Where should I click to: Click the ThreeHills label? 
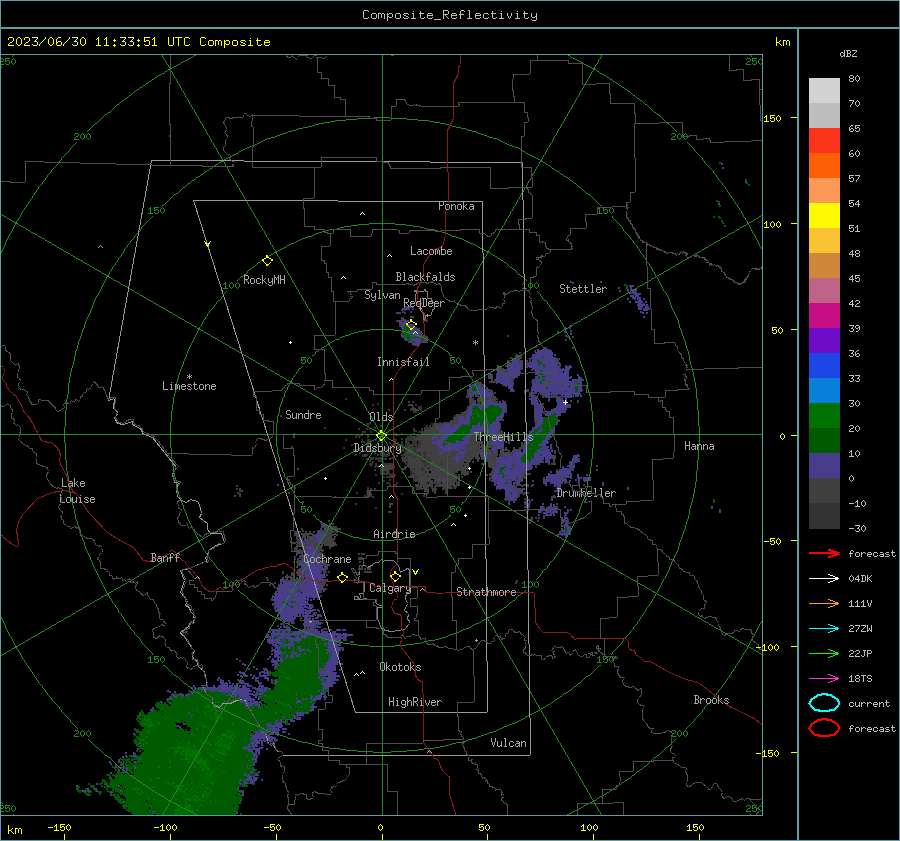[x=503, y=437]
